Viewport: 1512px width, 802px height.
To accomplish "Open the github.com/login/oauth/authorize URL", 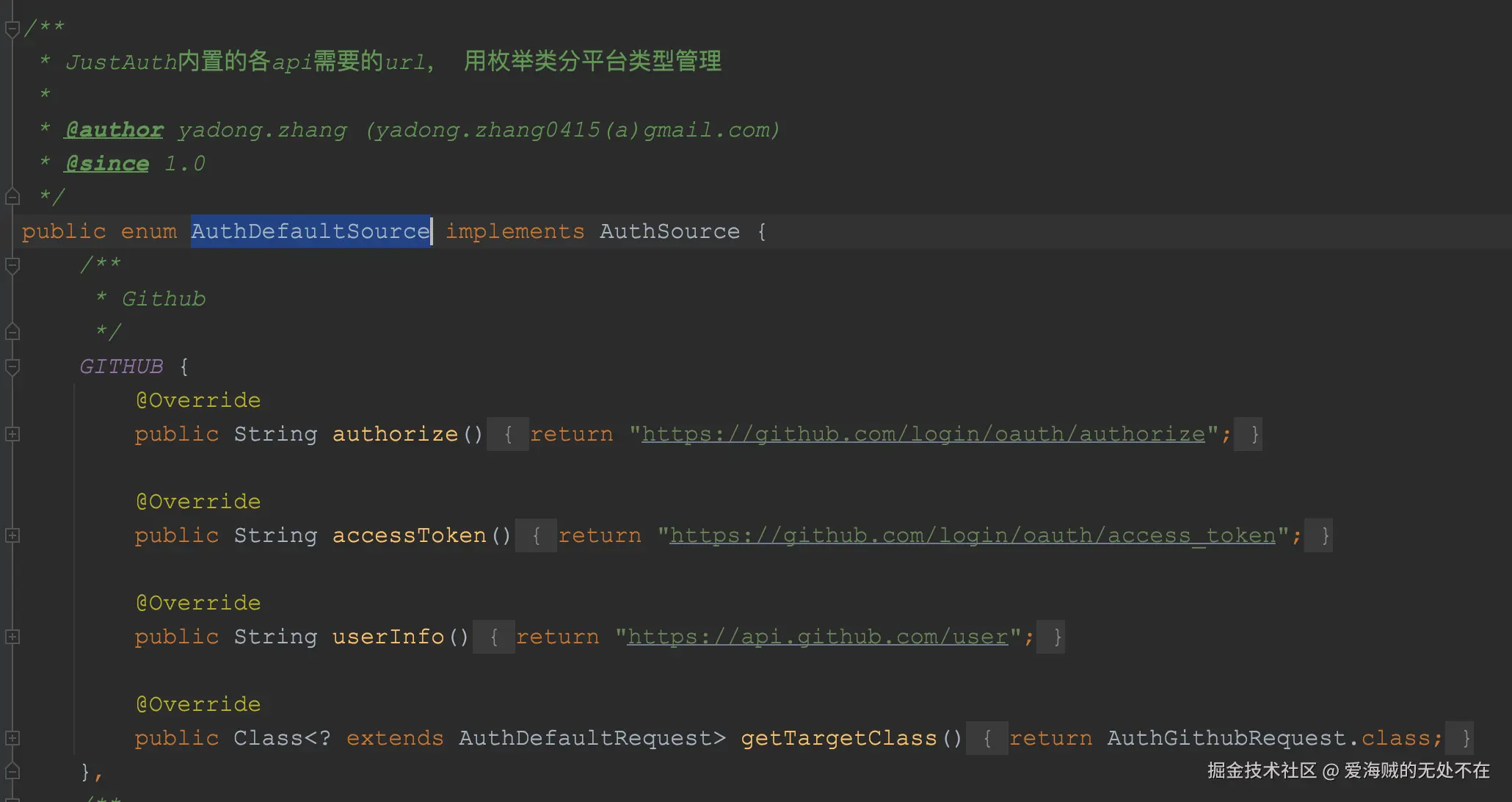I will (923, 434).
